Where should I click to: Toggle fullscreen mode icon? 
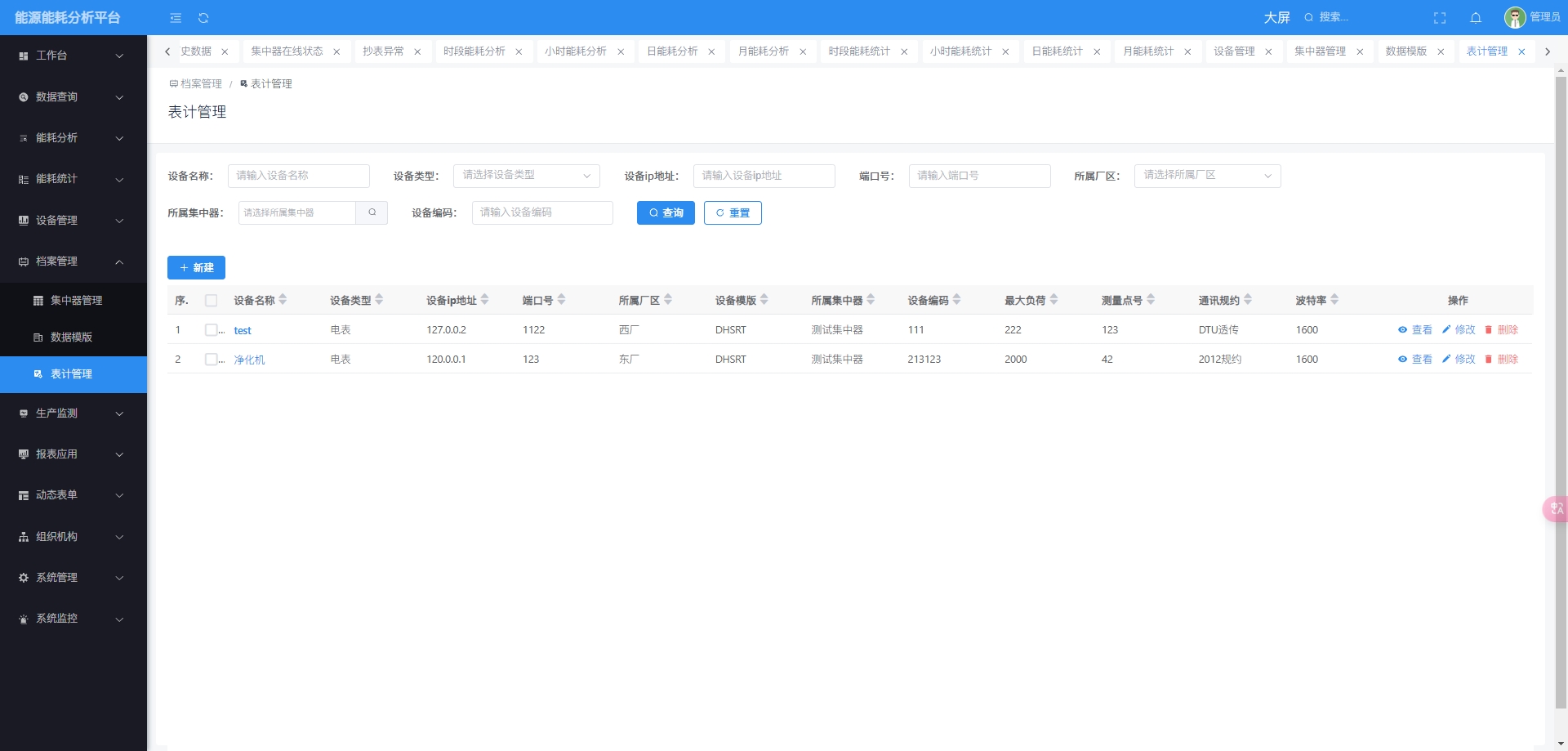point(1440,18)
